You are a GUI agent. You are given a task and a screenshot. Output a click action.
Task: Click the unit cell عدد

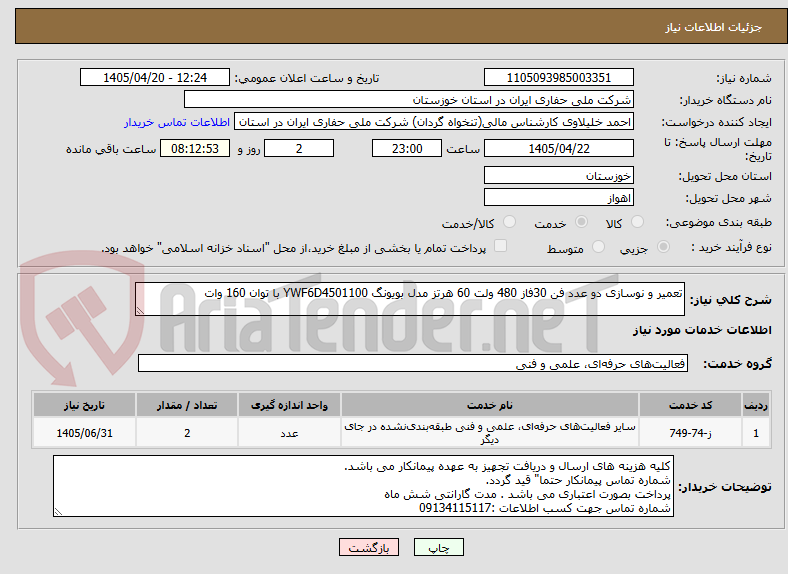click(289, 433)
